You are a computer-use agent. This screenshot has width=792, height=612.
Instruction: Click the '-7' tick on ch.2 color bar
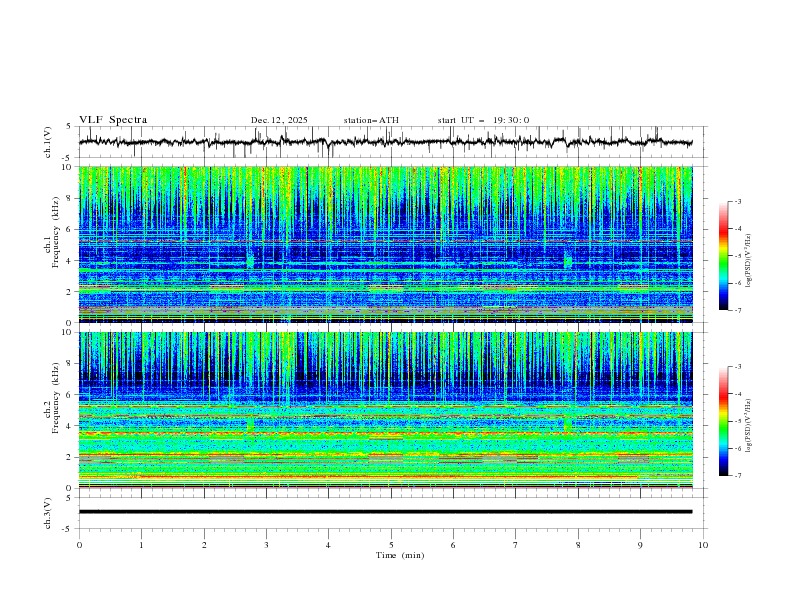[737, 476]
